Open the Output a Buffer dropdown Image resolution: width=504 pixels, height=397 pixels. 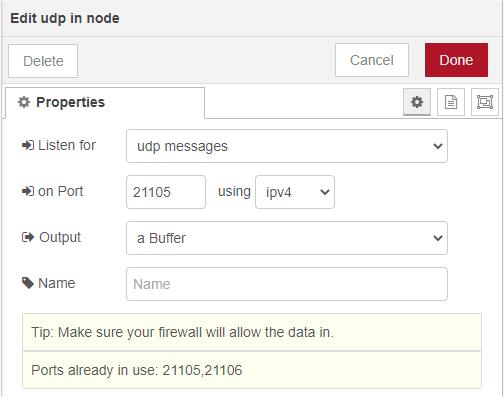(x=287, y=238)
